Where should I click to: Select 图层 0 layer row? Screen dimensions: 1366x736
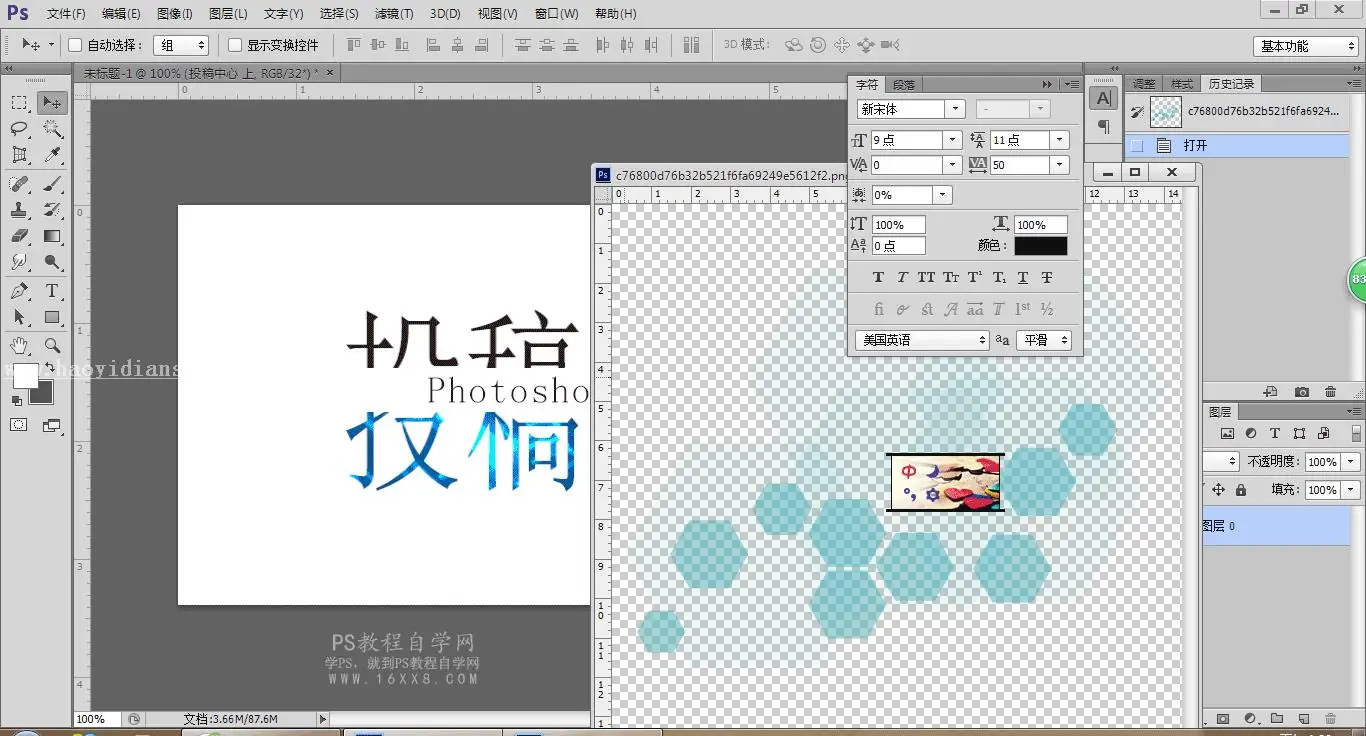(x=1276, y=525)
